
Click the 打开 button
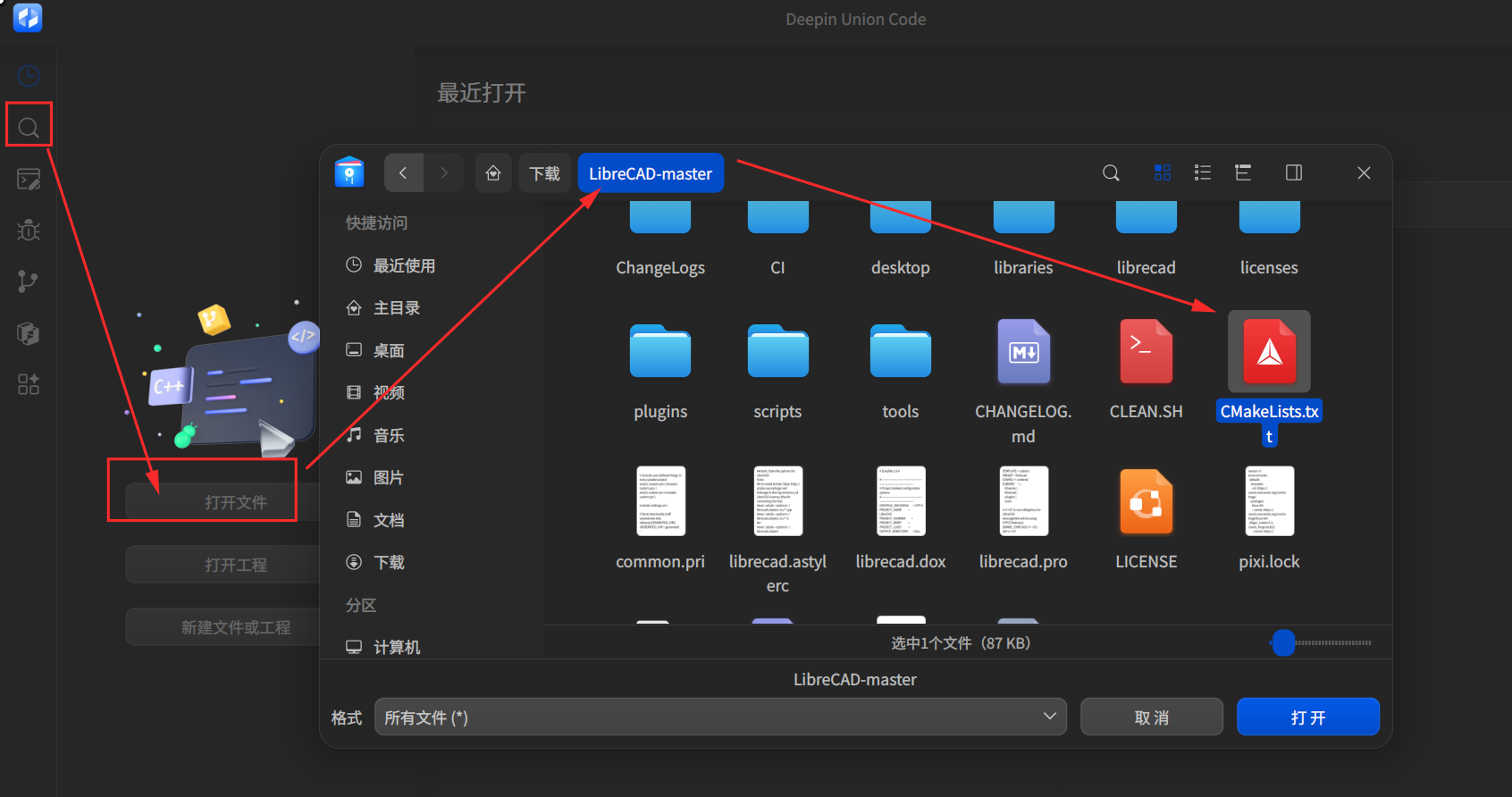pos(1308,717)
